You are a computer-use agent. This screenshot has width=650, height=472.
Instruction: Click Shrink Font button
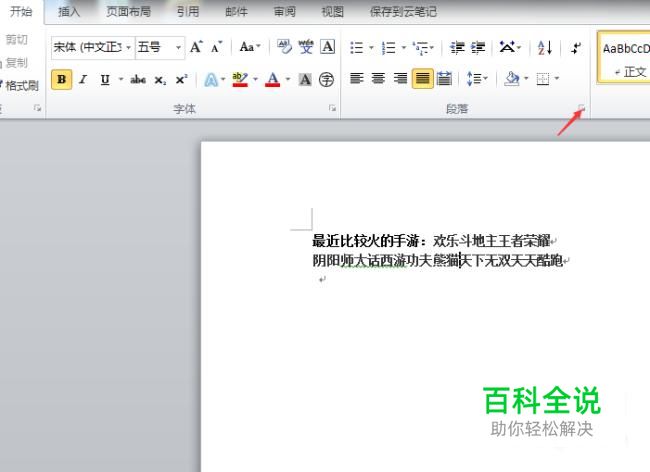coord(216,47)
